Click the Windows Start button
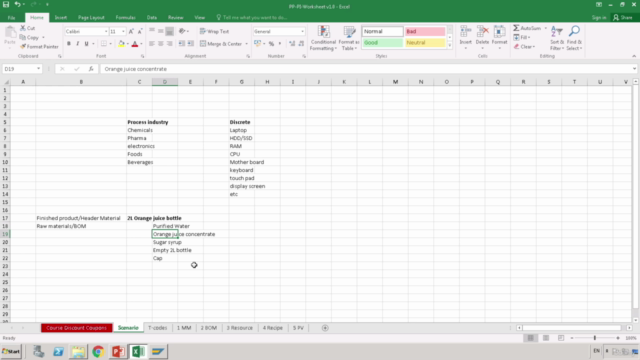The image size is (640, 360). pyautogui.click(x=11, y=351)
